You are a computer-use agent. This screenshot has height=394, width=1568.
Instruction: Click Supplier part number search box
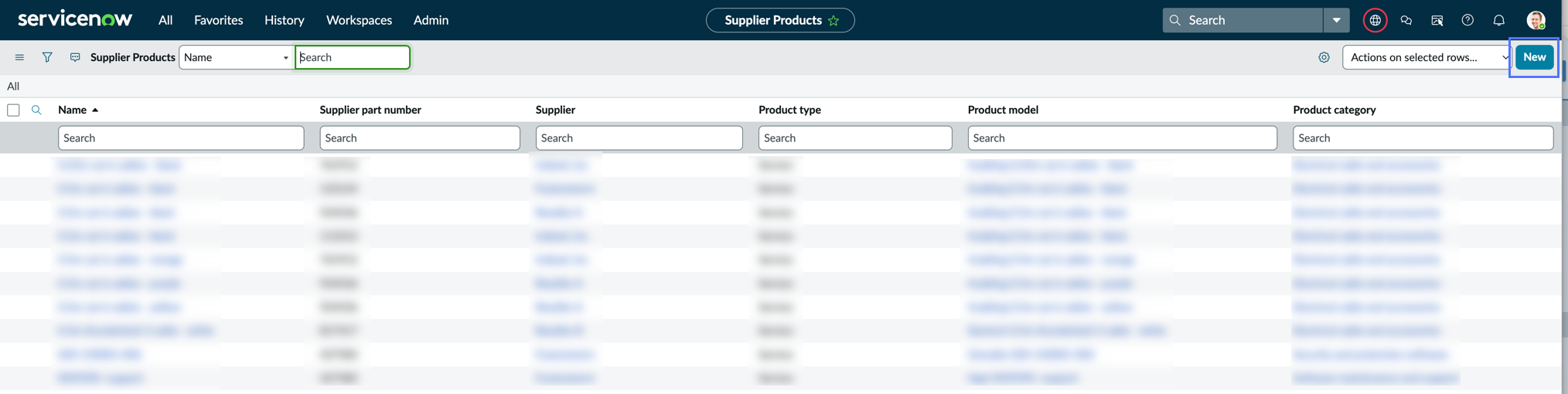[420, 138]
